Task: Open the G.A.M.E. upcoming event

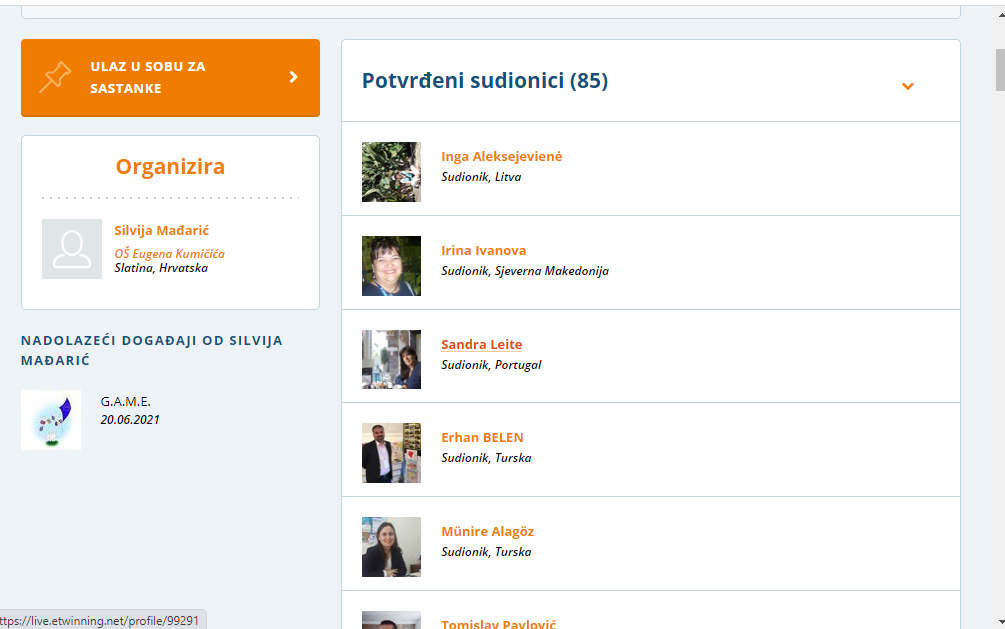Action: pos(126,401)
